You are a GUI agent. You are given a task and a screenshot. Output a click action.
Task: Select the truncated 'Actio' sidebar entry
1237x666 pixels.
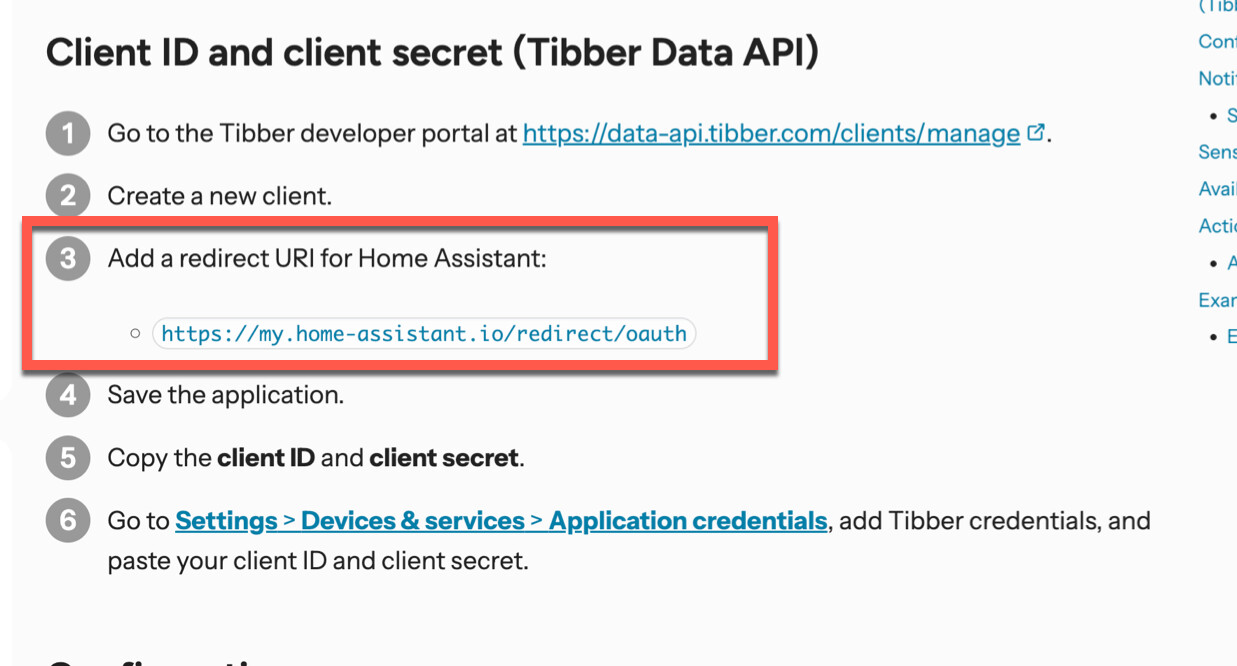click(1217, 226)
